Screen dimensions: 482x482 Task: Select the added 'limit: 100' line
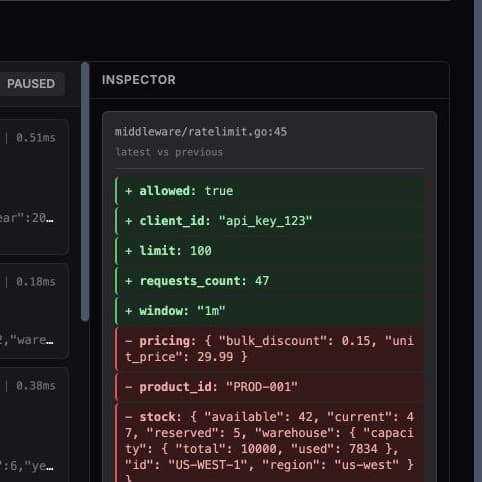(269, 251)
